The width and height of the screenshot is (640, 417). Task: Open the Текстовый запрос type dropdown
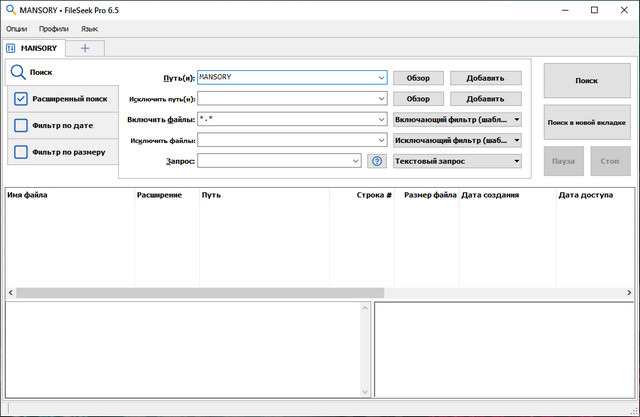pos(516,161)
